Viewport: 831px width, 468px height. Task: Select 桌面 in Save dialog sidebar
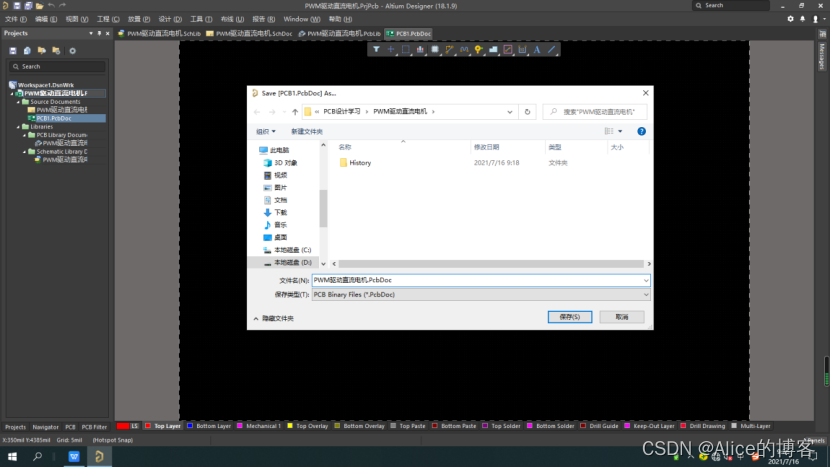tap(275, 237)
